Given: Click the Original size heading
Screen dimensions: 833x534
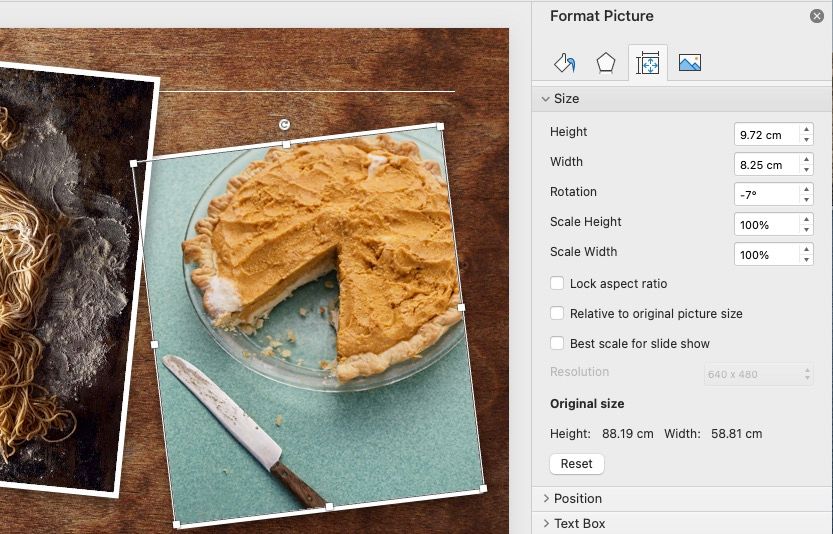Looking at the screenshot, I should click(587, 404).
